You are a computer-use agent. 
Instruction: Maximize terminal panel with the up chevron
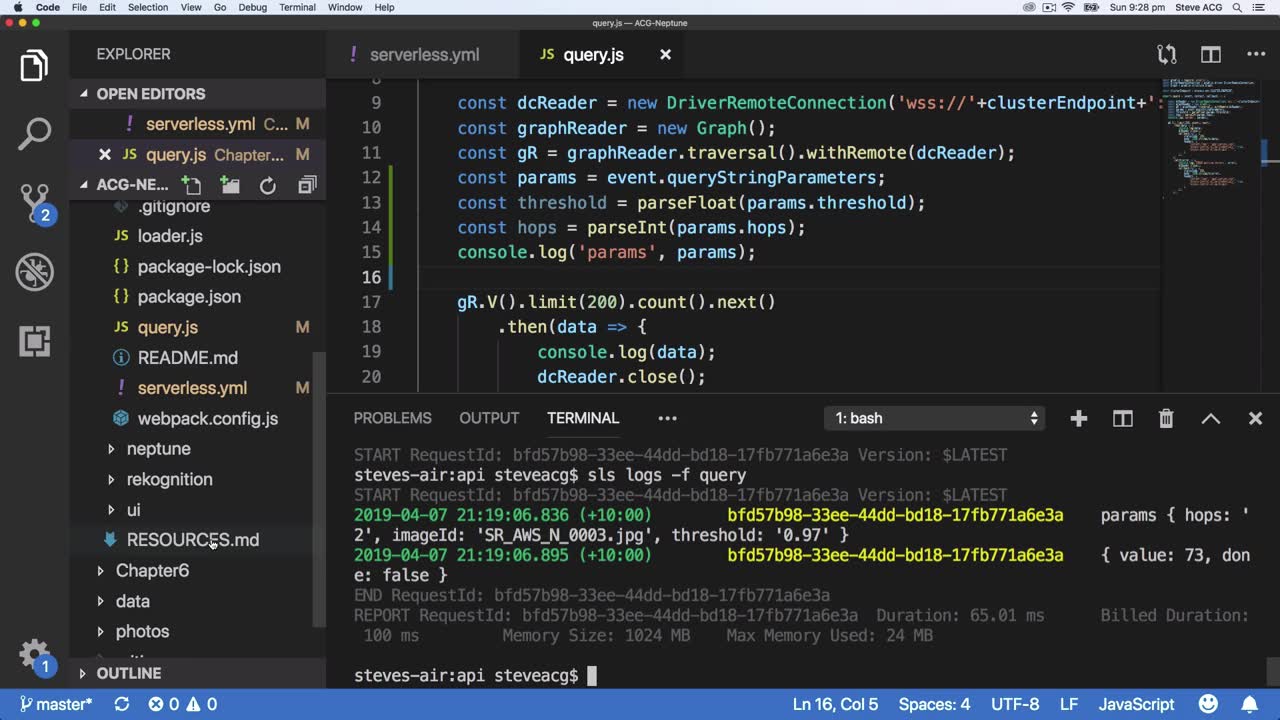[1210, 418]
